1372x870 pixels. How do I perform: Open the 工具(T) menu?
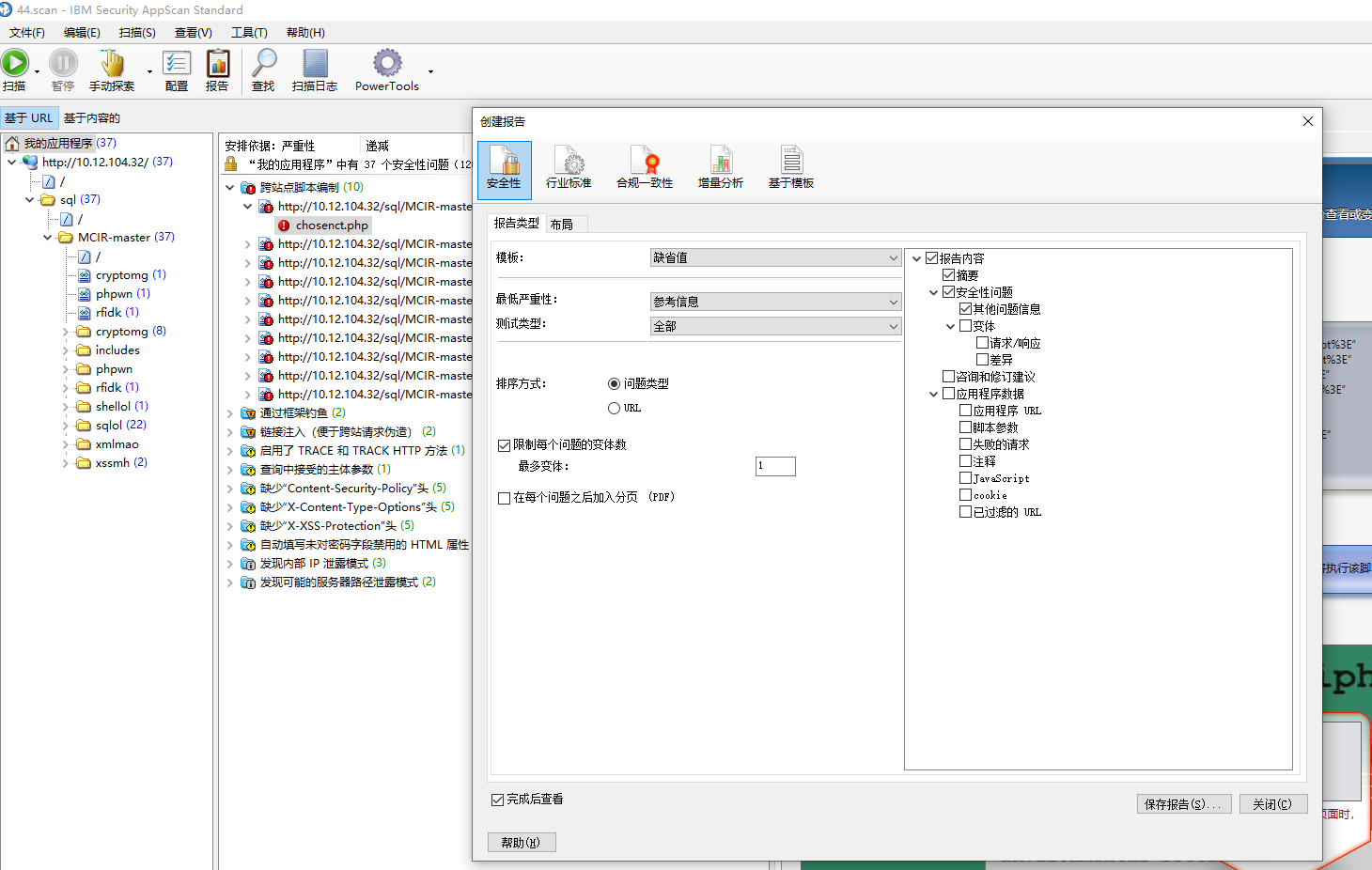point(248,32)
